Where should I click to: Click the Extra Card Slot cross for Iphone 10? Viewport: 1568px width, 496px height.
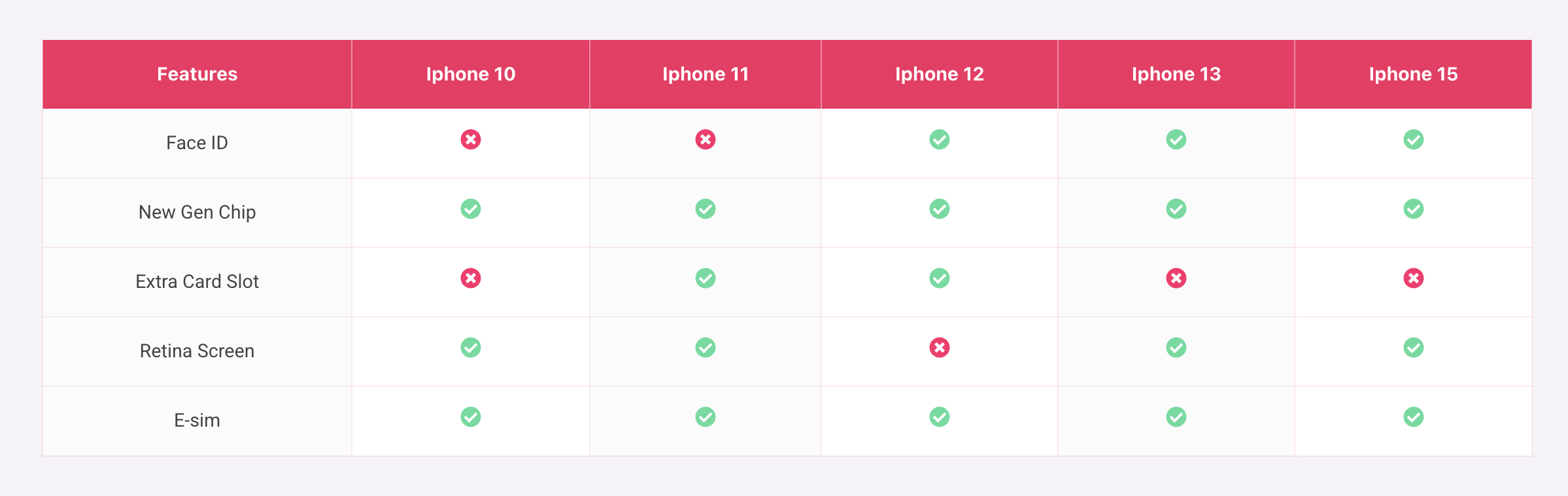point(471,278)
